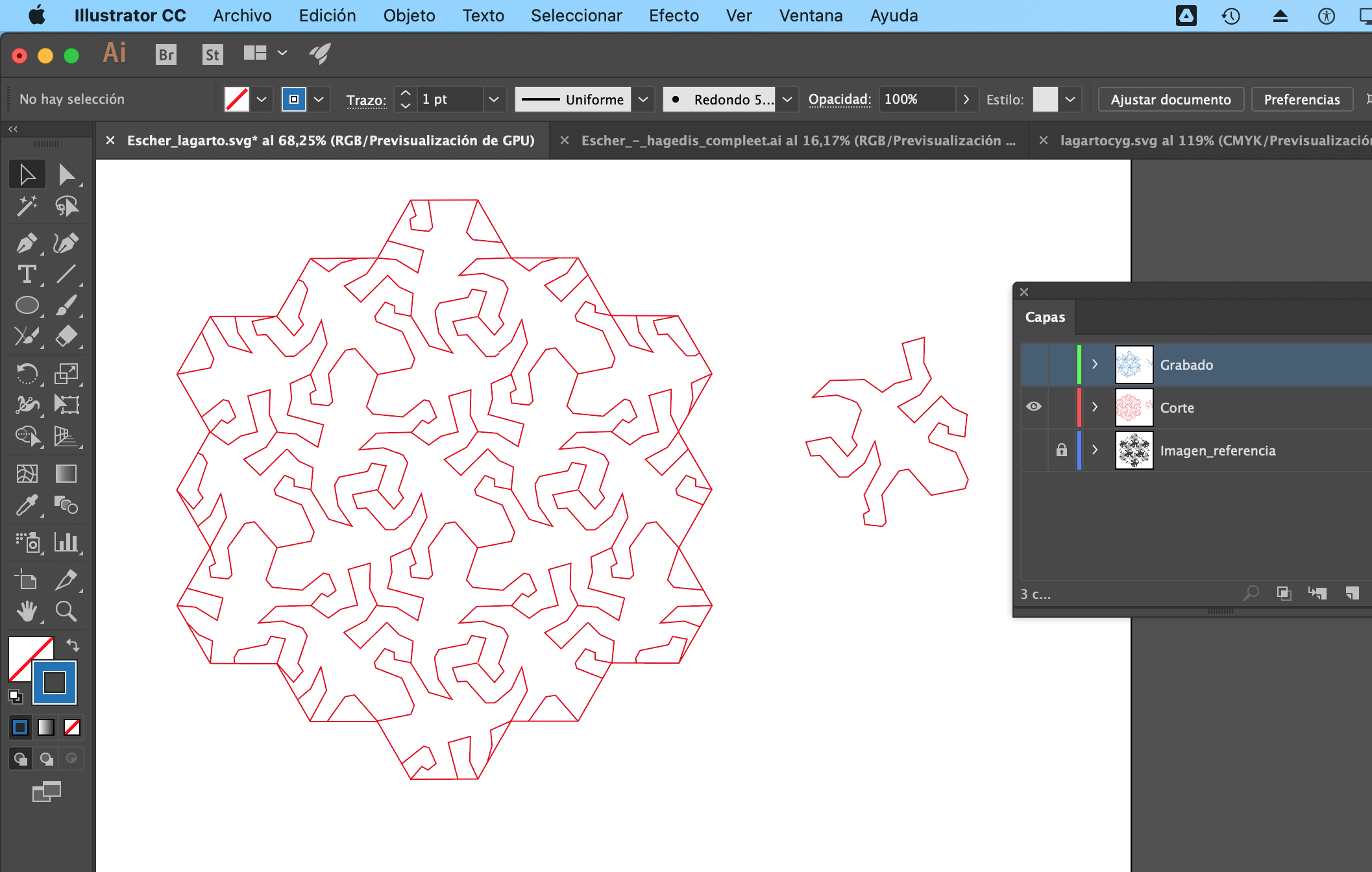
Task: Pick the Magic Wand tool
Action: pyautogui.click(x=27, y=206)
